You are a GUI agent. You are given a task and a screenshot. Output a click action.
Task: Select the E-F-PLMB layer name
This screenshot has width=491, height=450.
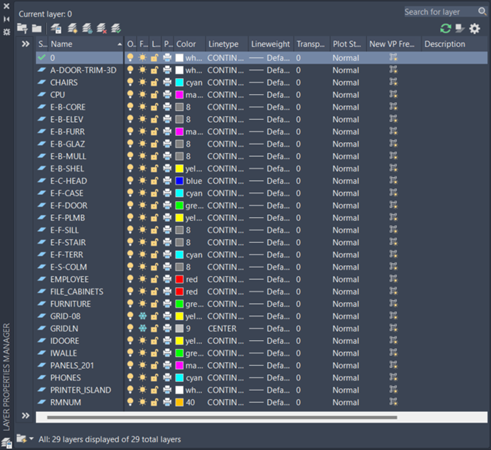tap(68, 218)
